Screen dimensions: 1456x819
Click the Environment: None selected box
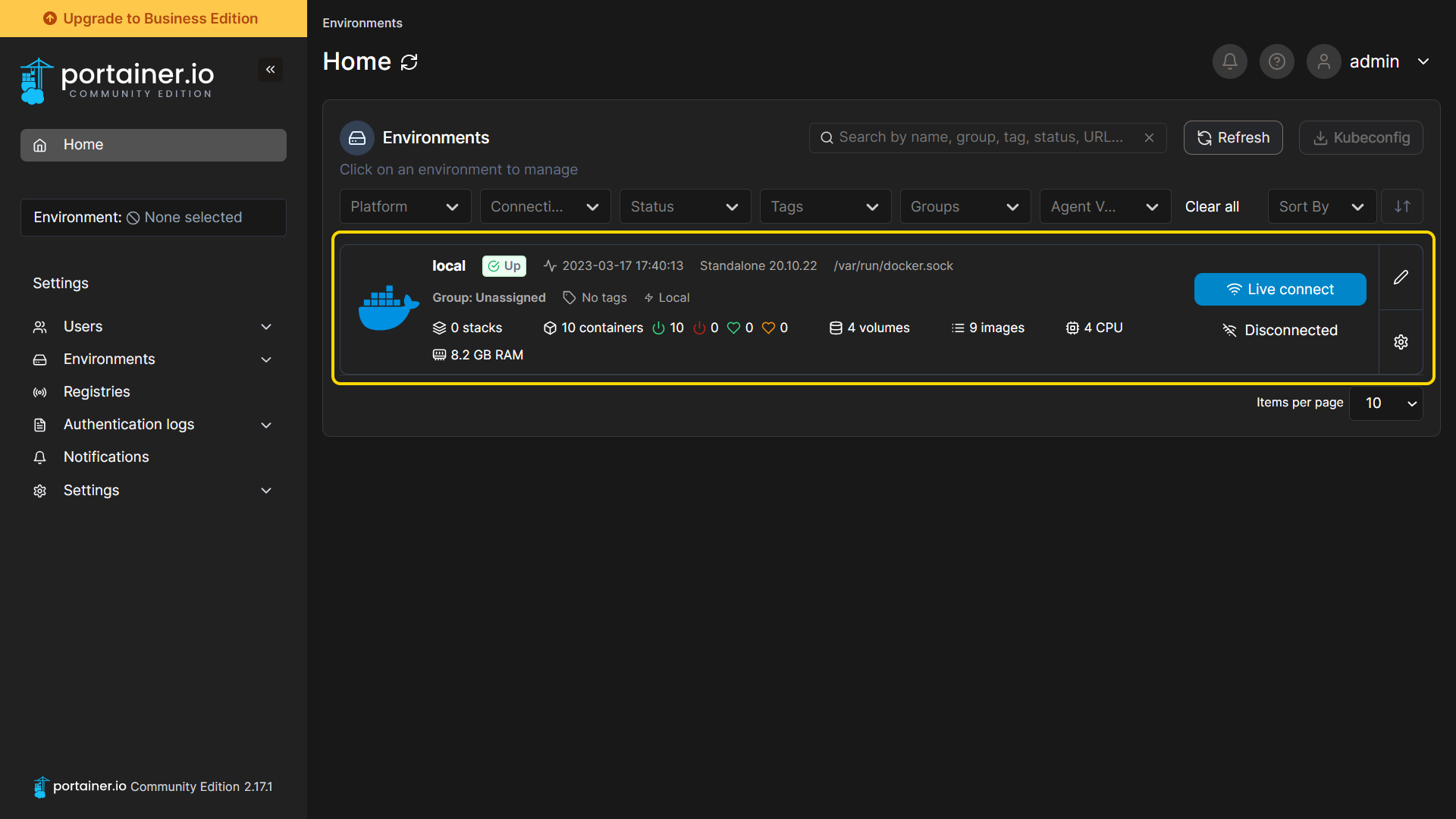tap(153, 218)
